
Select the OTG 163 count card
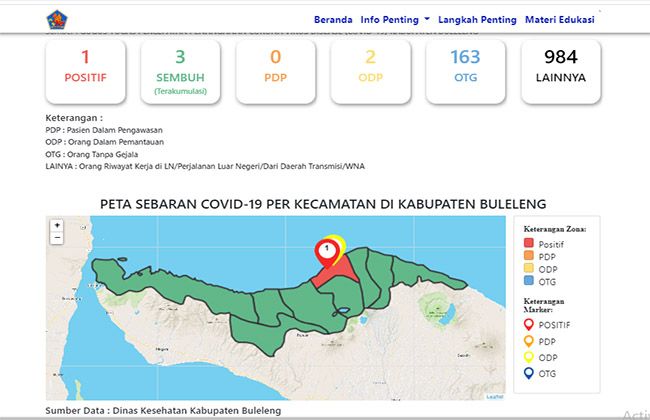(466, 70)
